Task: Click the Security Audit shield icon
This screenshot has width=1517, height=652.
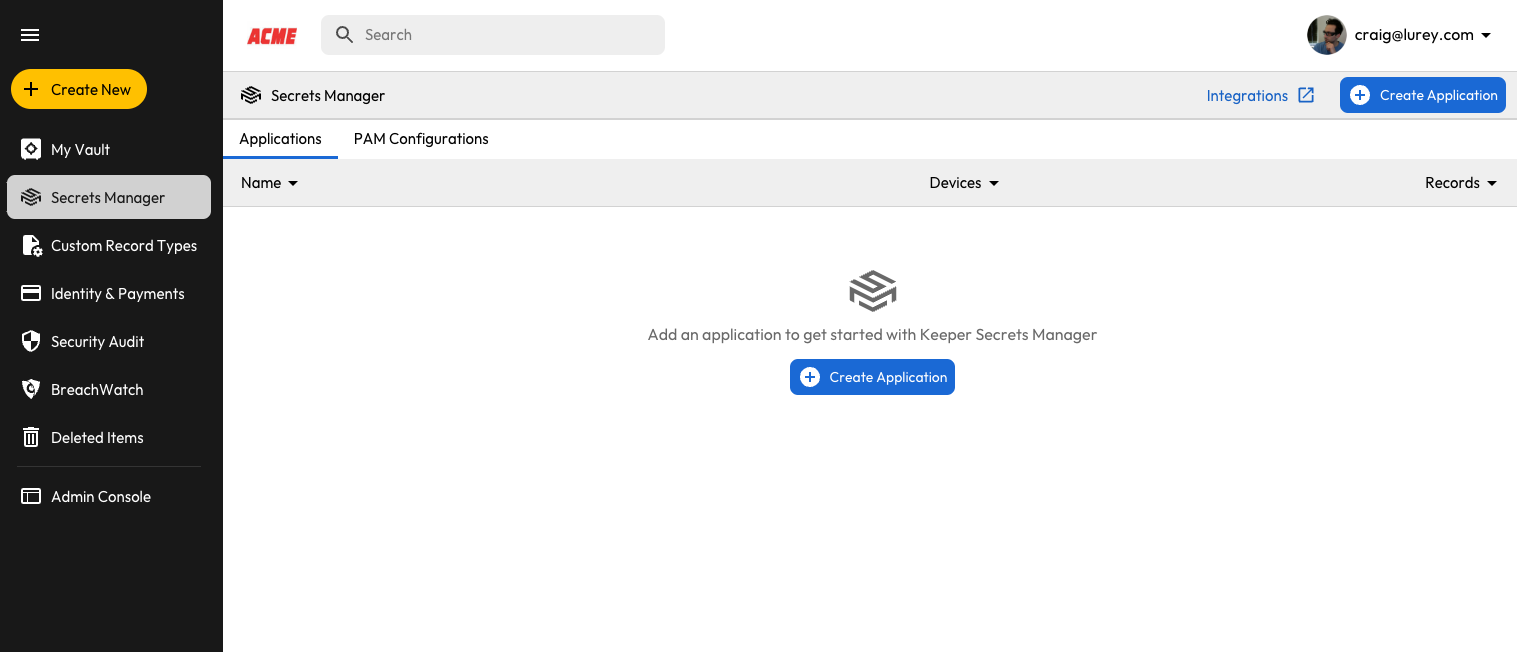Action: [x=31, y=342]
